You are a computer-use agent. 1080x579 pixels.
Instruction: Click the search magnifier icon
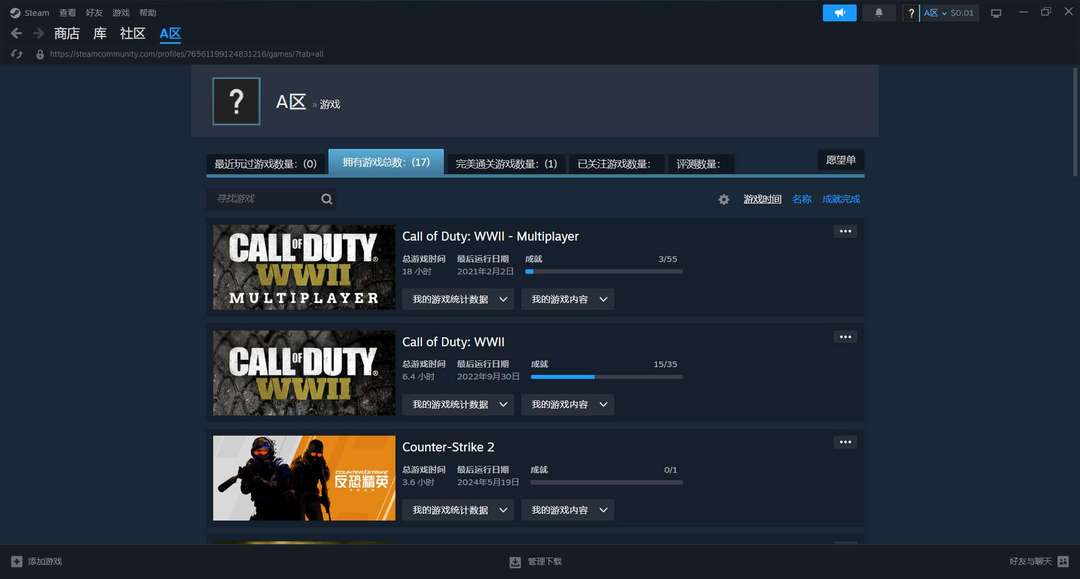pyautogui.click(x=326, y=199)
